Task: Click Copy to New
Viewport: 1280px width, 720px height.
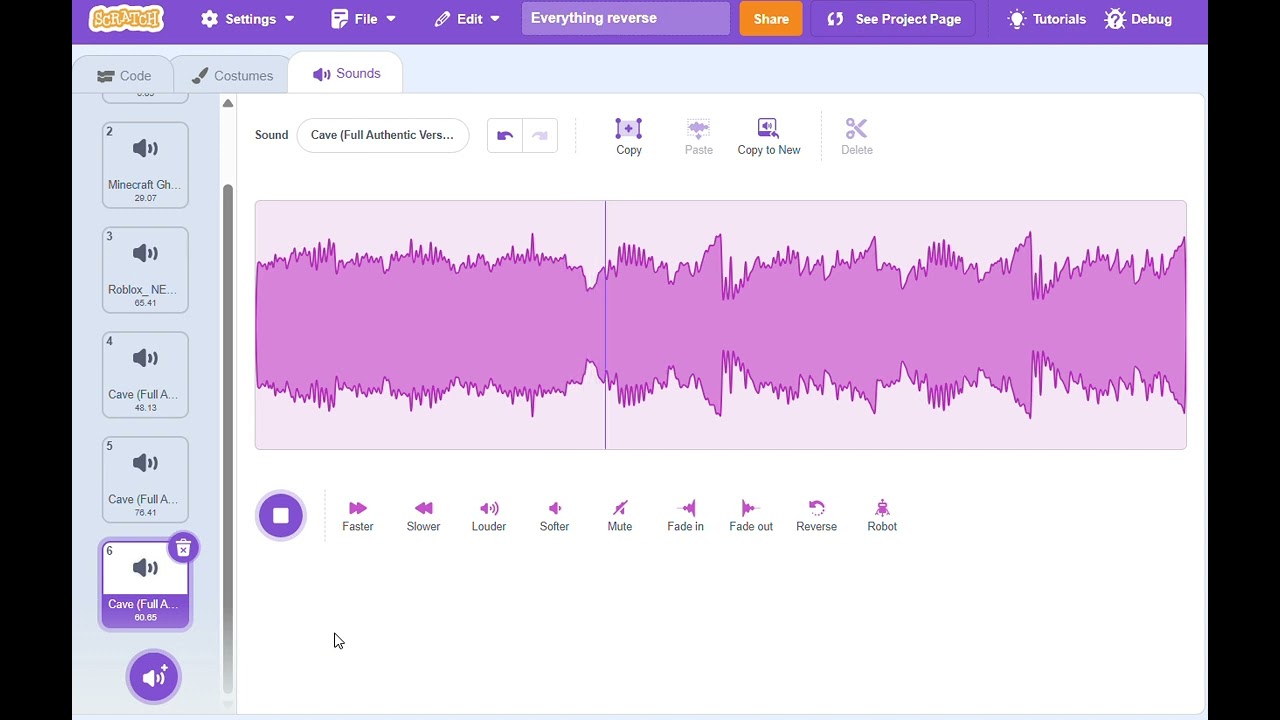Action: tap(769, 136)
